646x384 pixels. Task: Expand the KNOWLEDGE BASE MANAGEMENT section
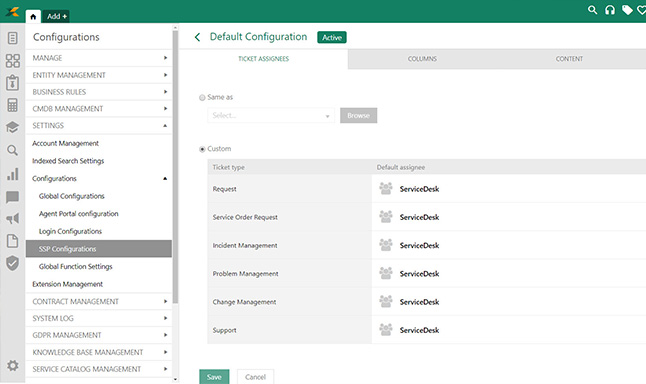pyautogui.click(x=98, y=352)
